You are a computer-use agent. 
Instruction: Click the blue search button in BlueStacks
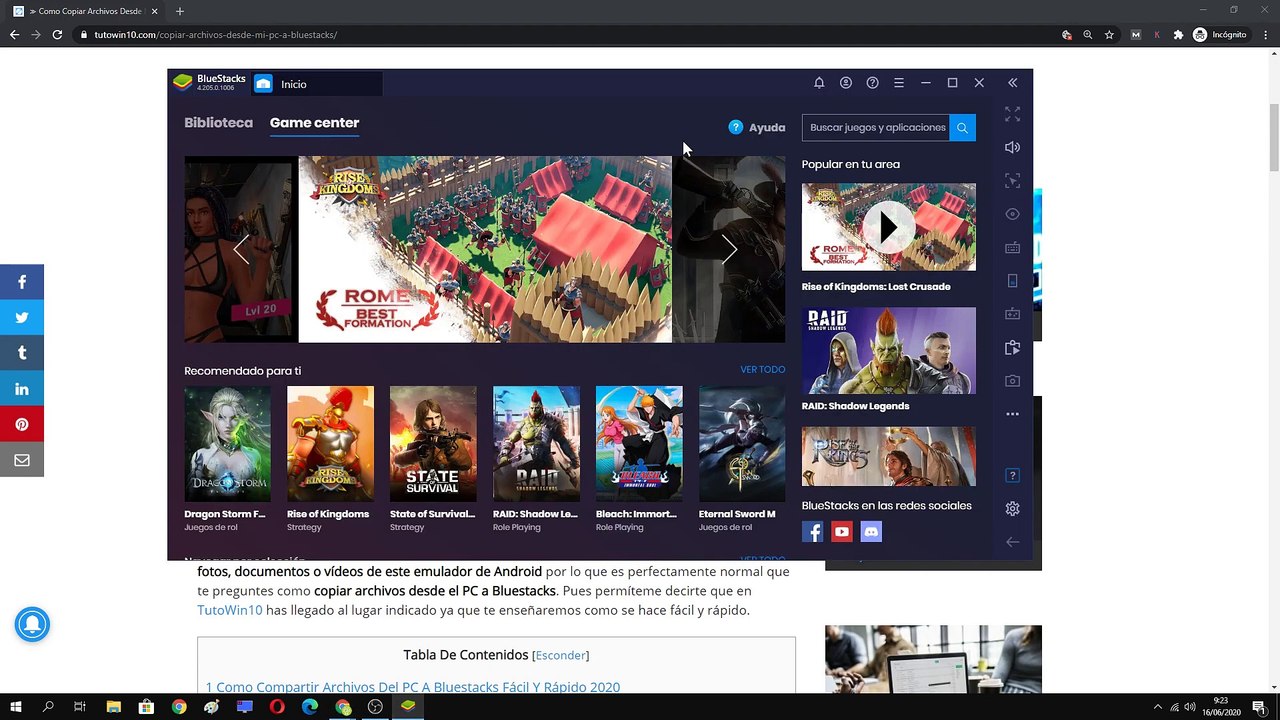click(962, 128)
